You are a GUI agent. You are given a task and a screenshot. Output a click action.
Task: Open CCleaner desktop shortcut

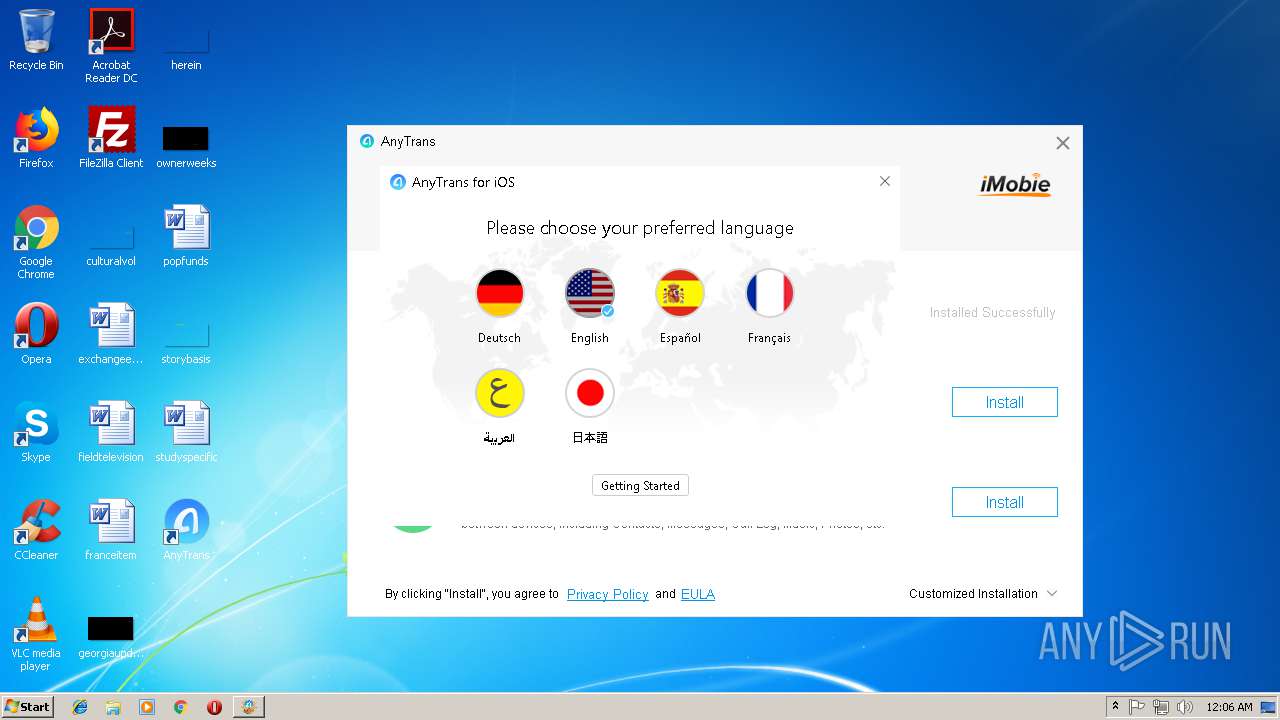coord(36,530)
